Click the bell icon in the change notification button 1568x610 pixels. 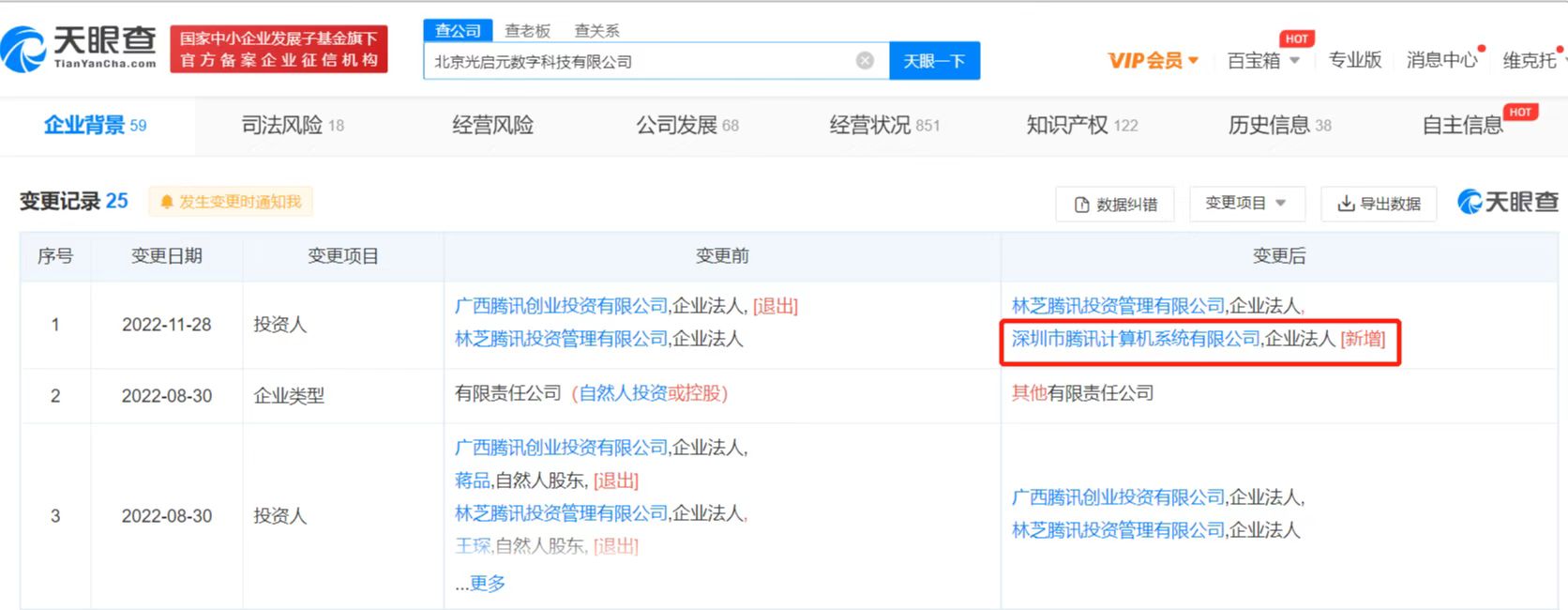(167, 202)
